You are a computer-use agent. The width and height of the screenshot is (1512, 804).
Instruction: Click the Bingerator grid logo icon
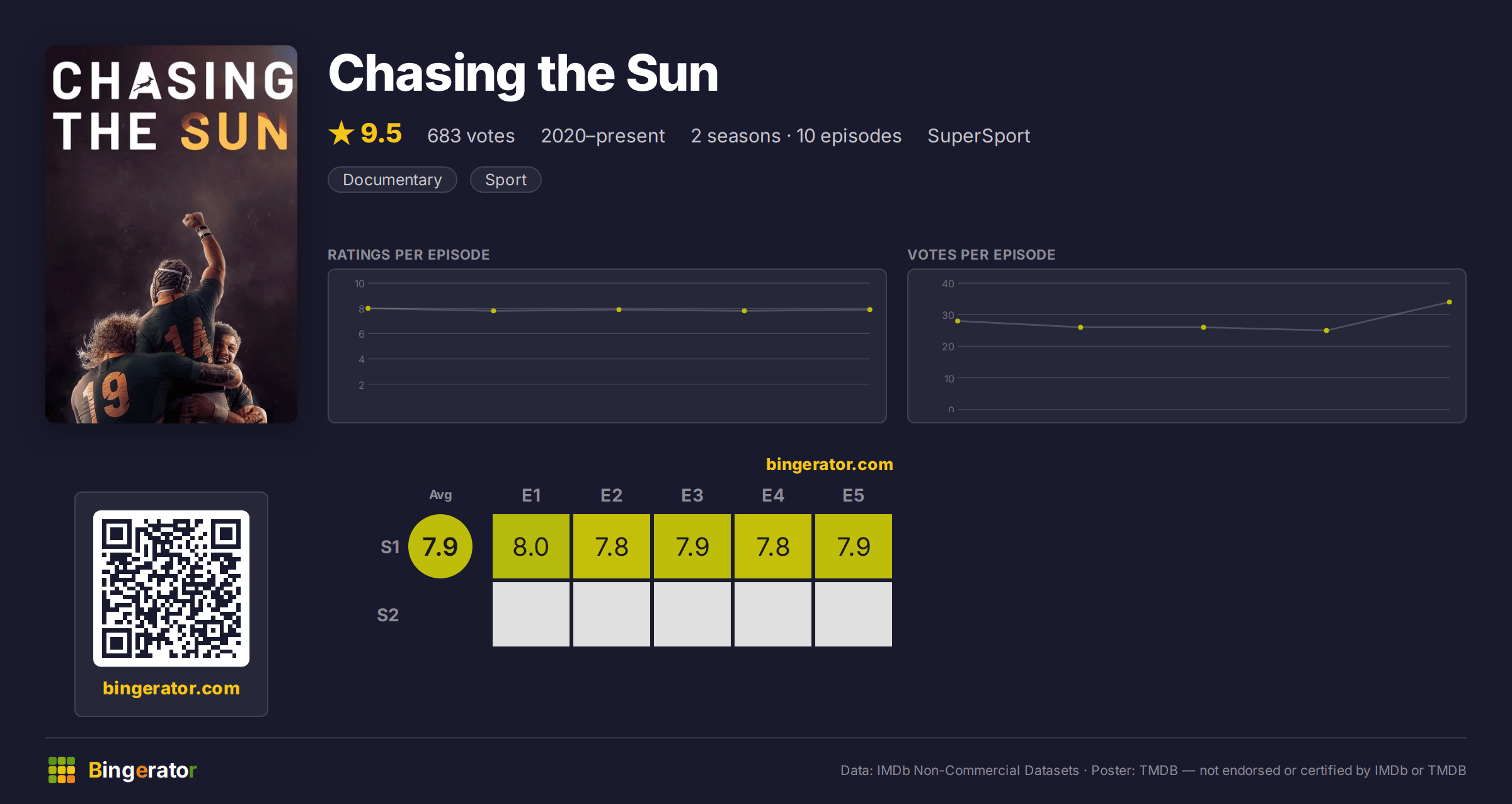coord(62,770)
